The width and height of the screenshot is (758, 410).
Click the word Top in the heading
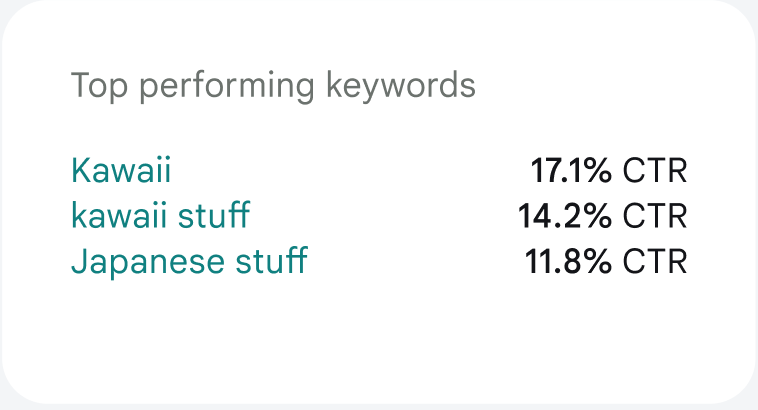(x=99, y=86)
